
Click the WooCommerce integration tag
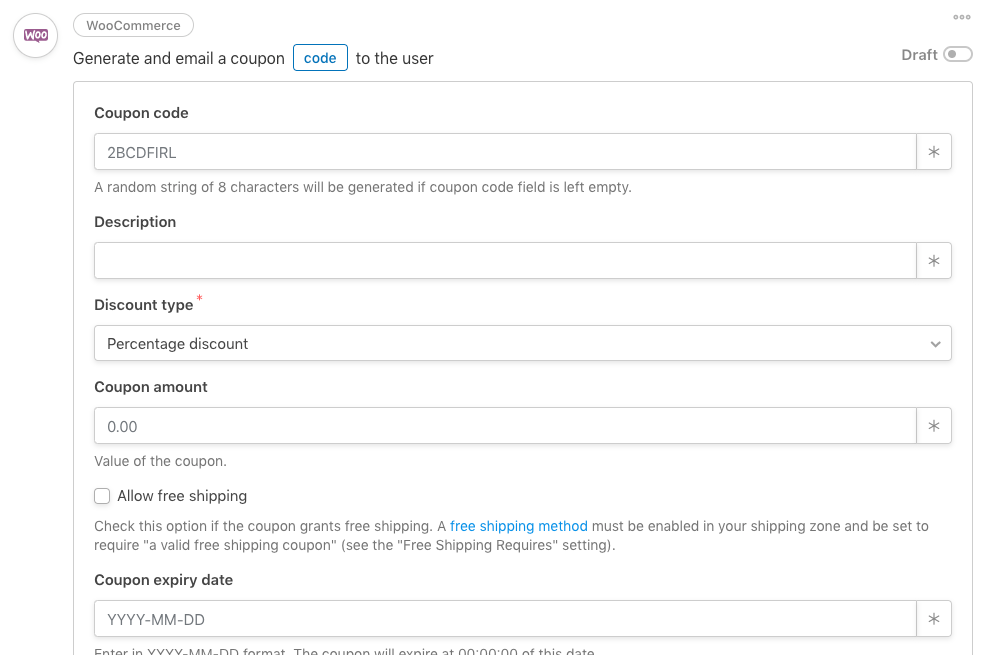tap(134, 26)
